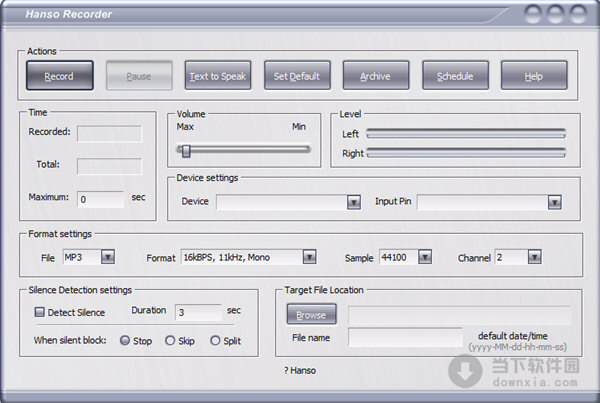Click the Maximum seconds input field
Image resolution: width=600 pixels, height=403 pixels.
tap(101, 199)
